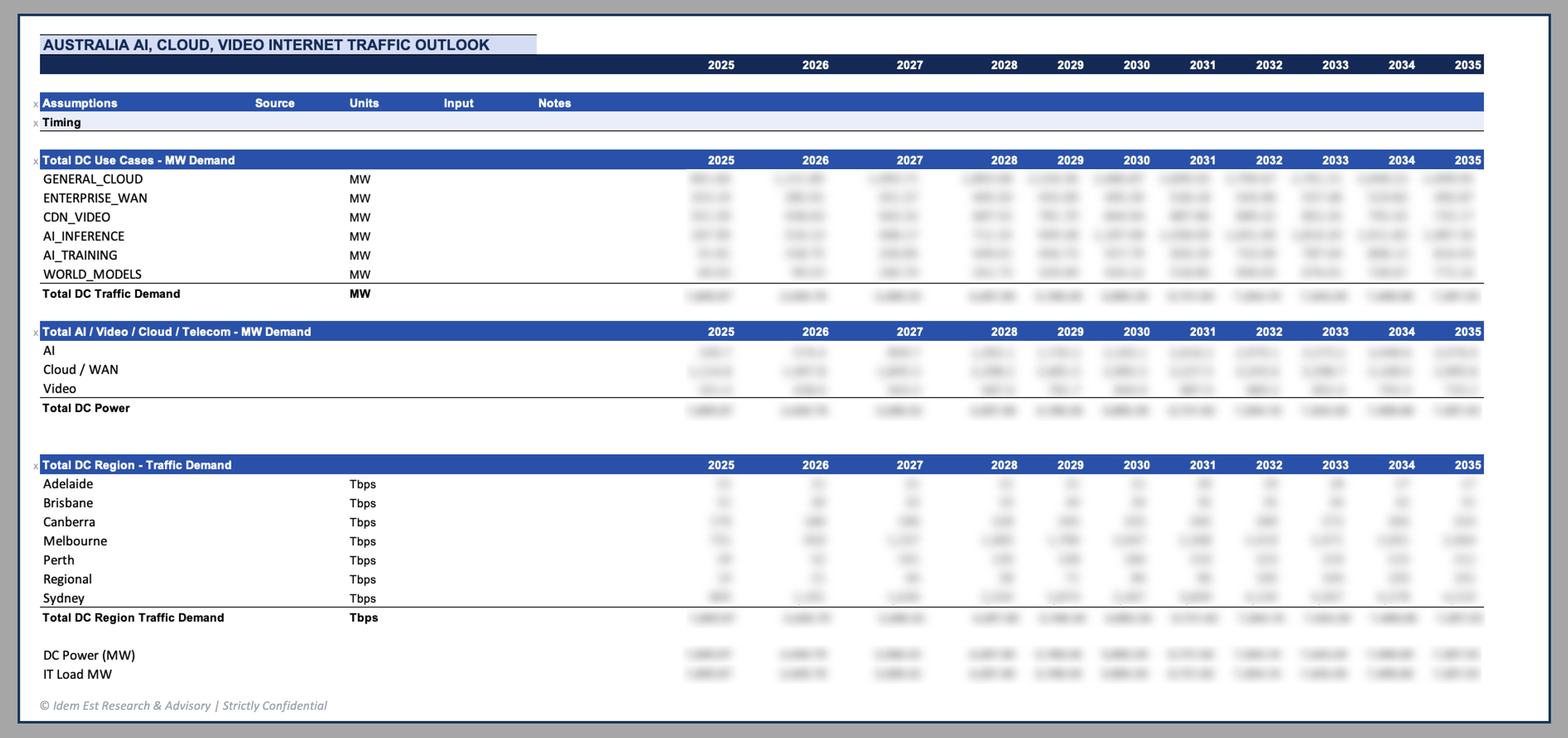Click the Units column header
1568x738 pixels.
(364, 103)
